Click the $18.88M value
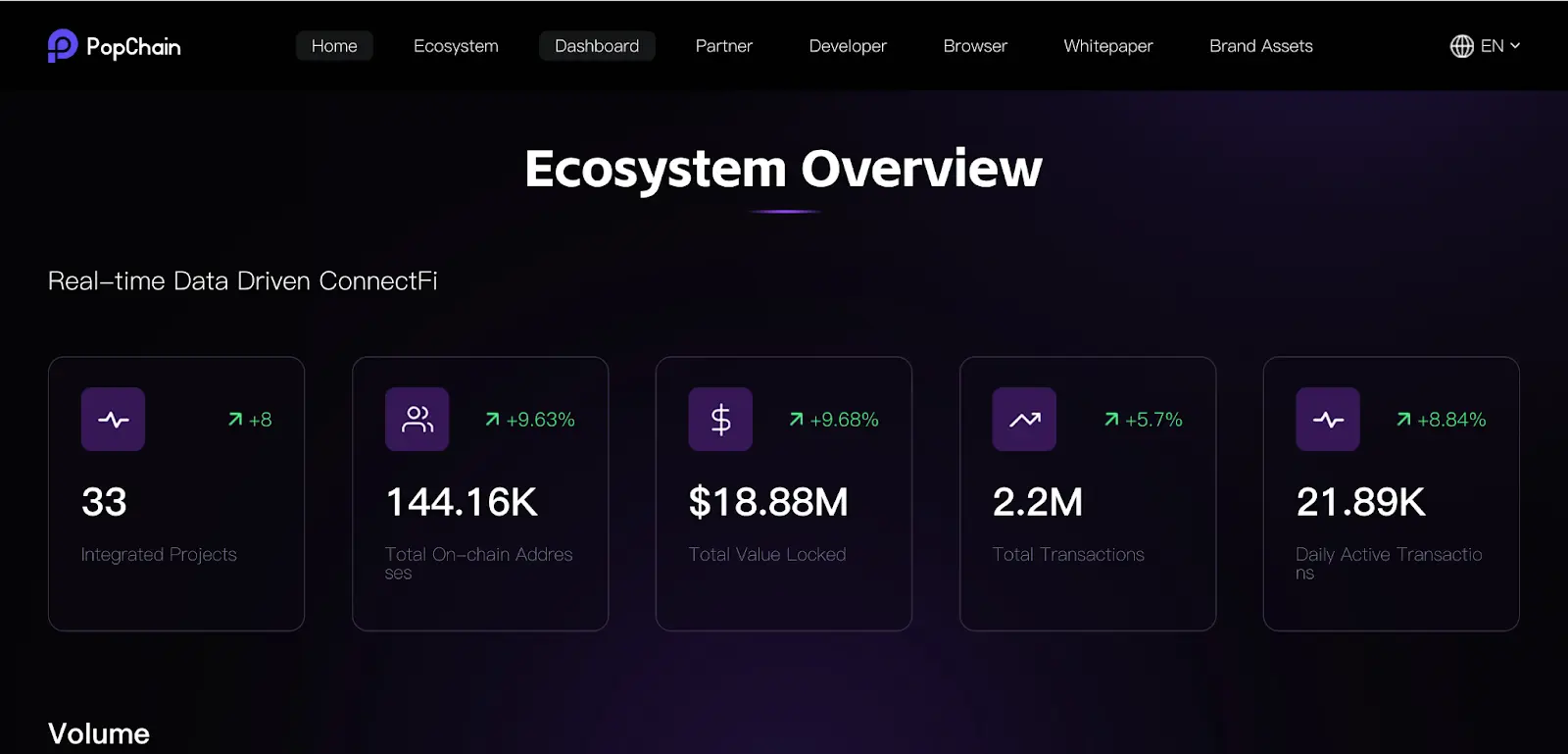This screenshot has height=754, width=1568. (768, 502)
